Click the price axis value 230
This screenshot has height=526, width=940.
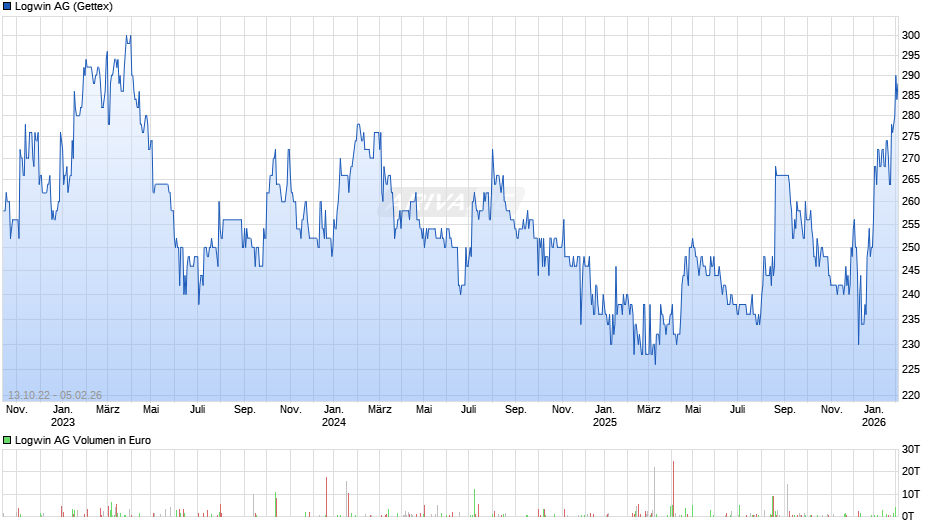point(911,345)
